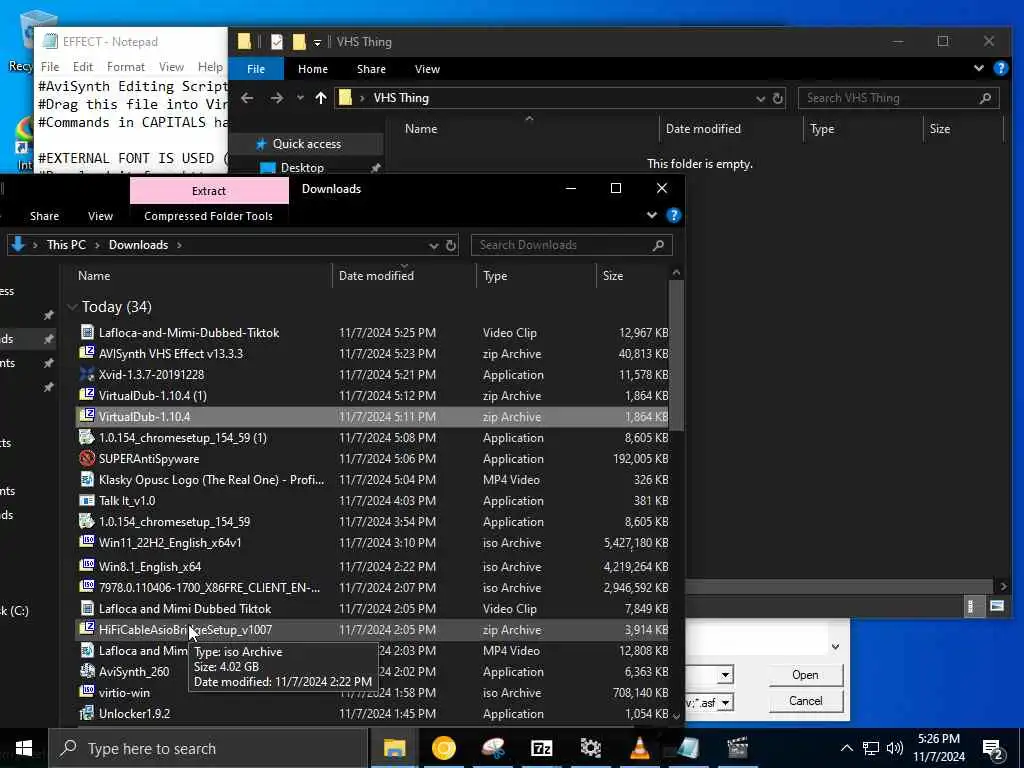Click the SUPERAntiSpyware file icon
1024x768 pixels.
[87, 458]
